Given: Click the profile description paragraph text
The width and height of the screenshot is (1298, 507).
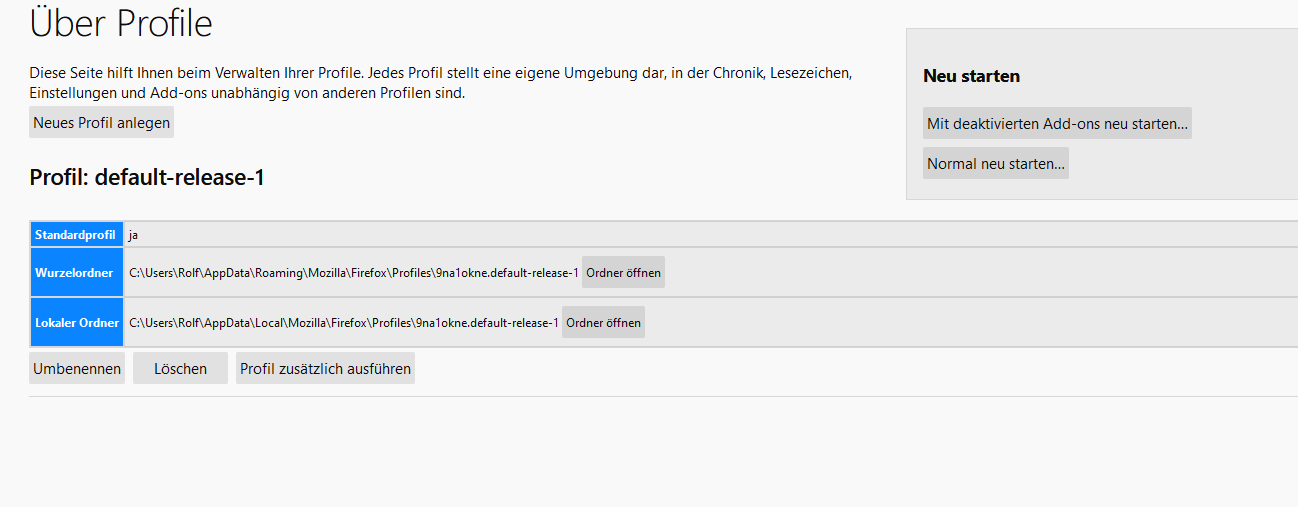Looking at the screenshot, I should click(440, 84).
